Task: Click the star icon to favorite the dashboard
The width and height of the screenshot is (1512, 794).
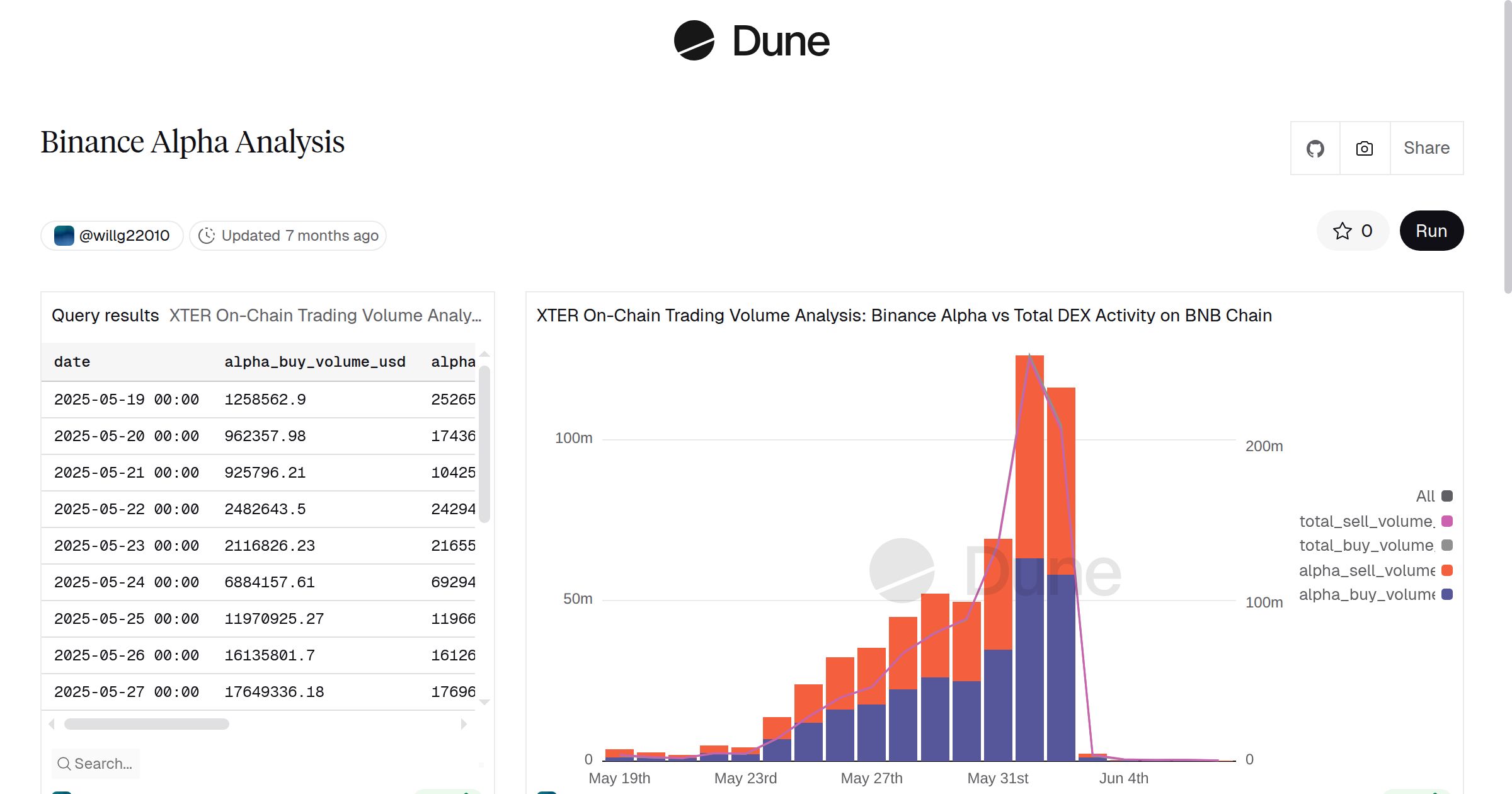Action: click(1343, 231)
